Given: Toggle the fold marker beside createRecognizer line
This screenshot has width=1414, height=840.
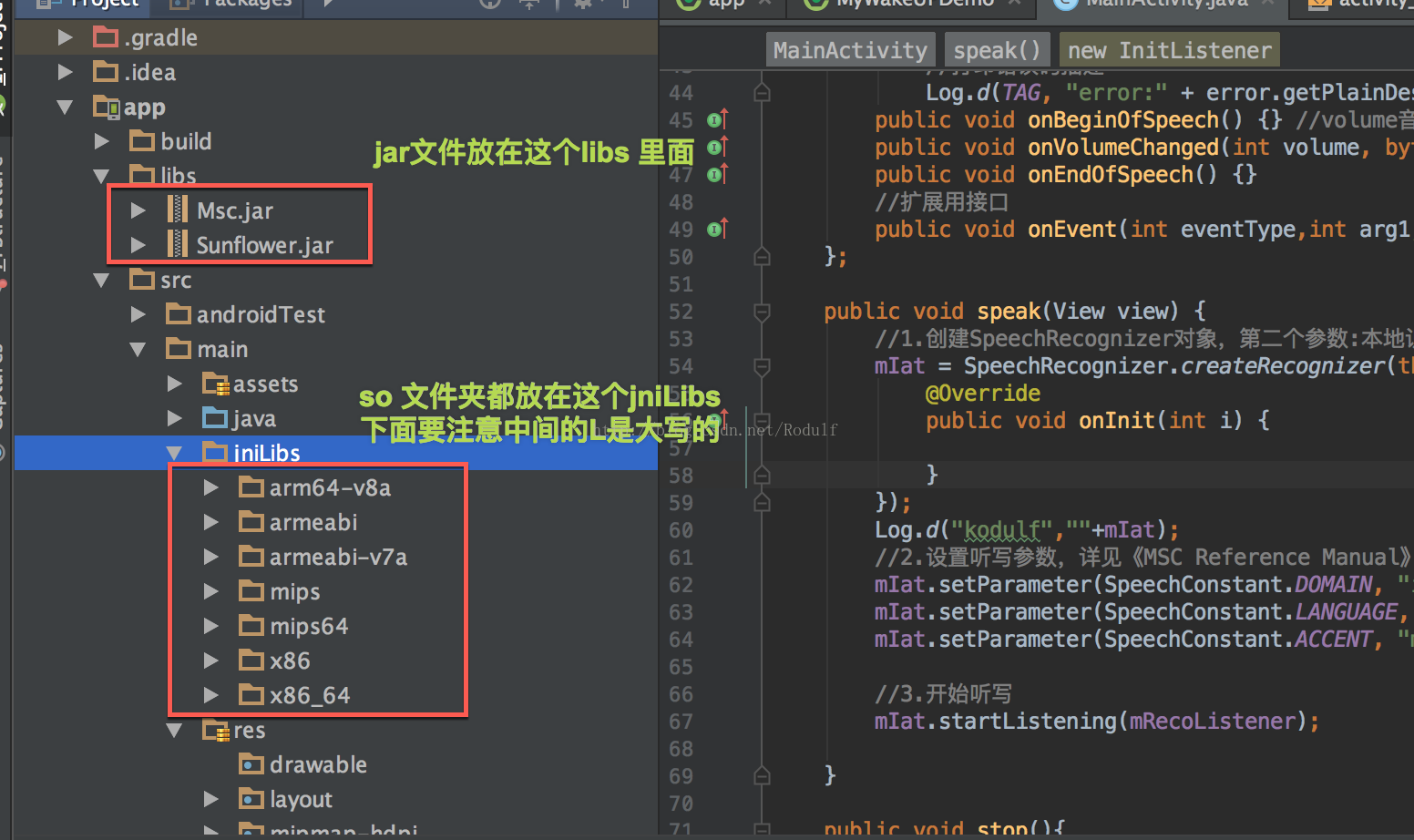Looking at the screenshot, I should pos(763,366).
